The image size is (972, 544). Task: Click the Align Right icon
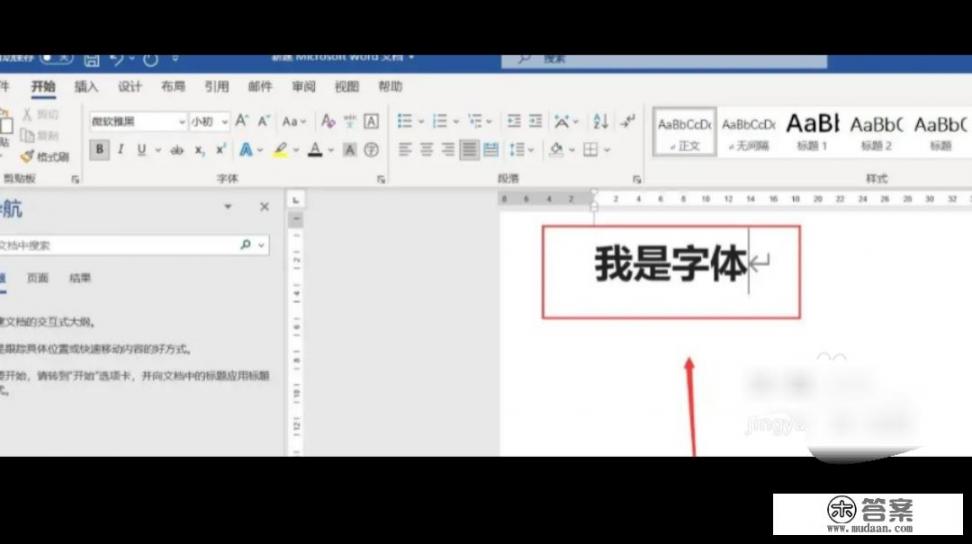coord(448,150)
